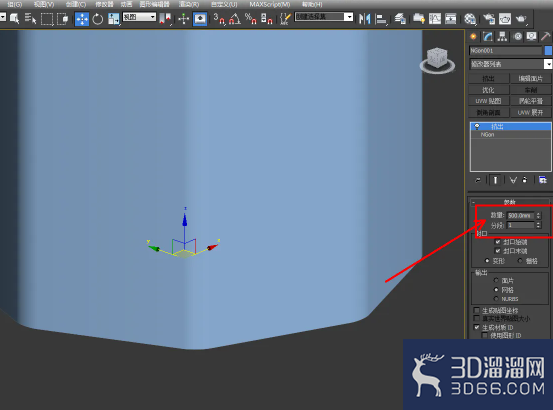Open the reference coordinate system dropdown
Viewport: 553px width, 410px height.
point(139,17)
